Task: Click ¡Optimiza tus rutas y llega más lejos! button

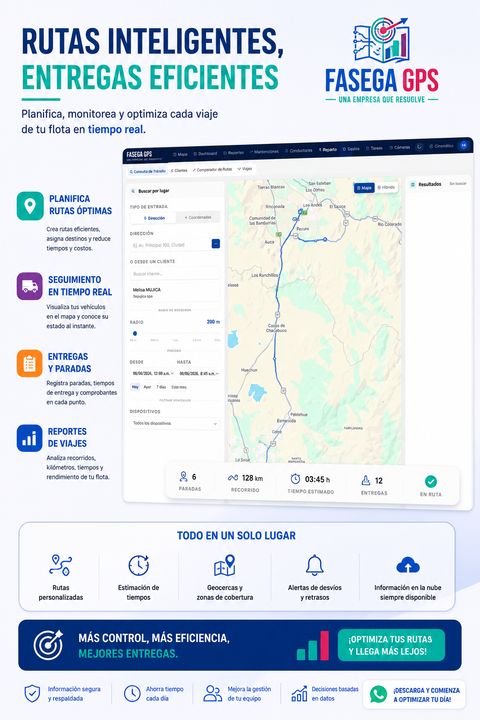Action: tap(391, 645)
